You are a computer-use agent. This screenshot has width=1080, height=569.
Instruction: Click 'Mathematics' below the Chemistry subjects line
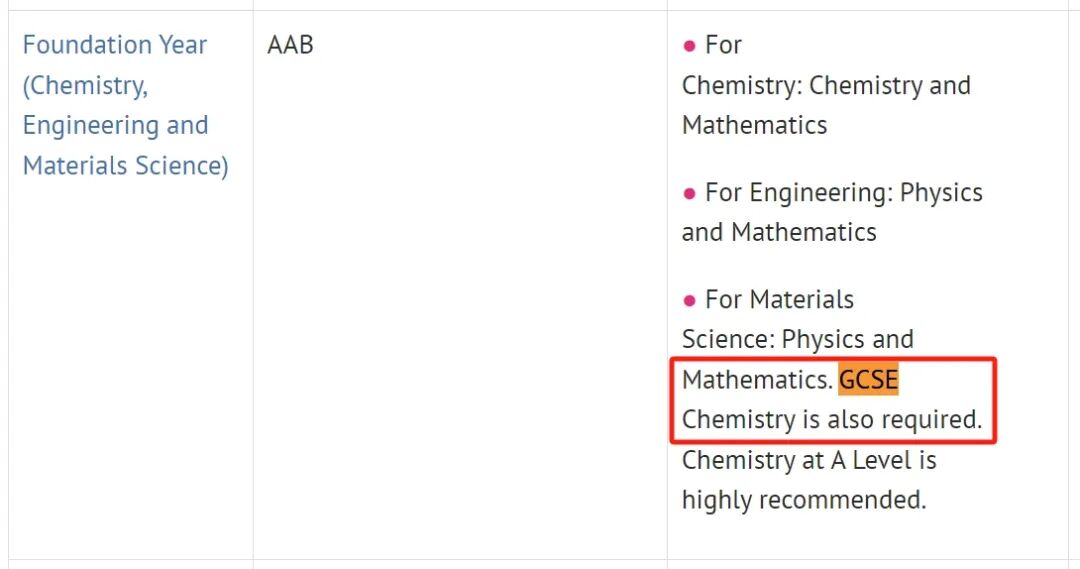754,125
